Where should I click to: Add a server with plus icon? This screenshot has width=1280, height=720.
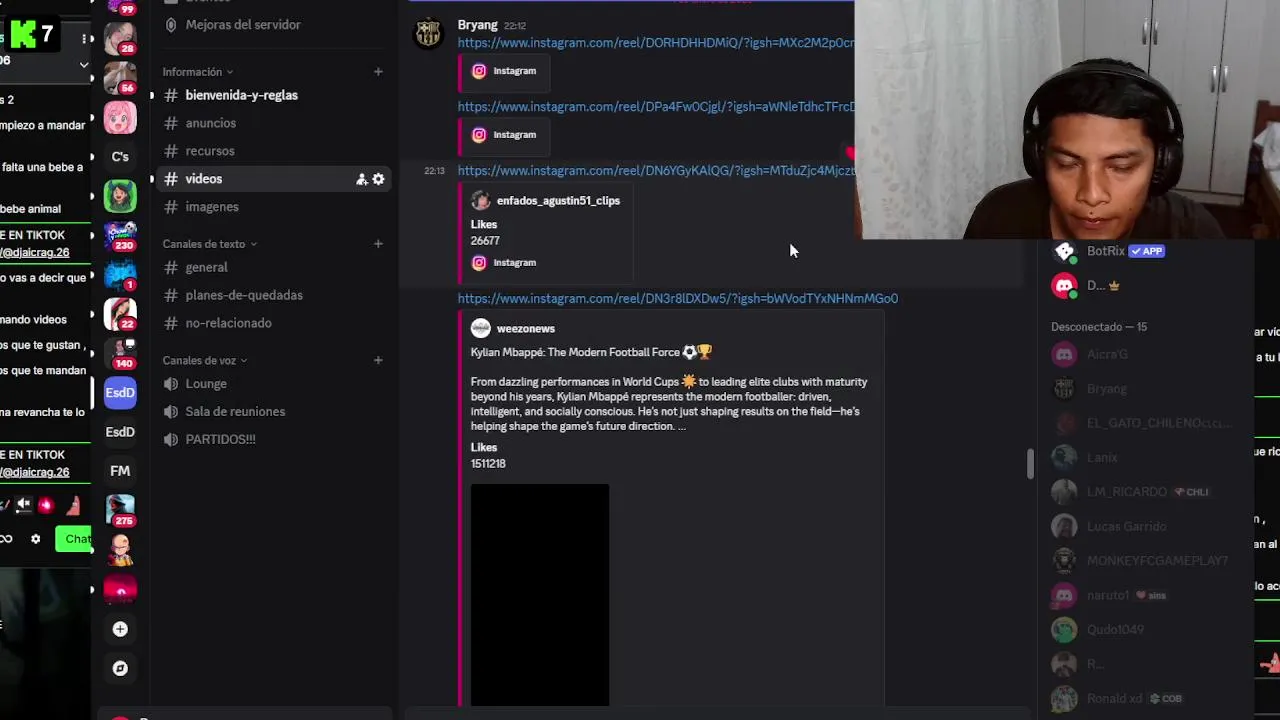click(120, 629)
